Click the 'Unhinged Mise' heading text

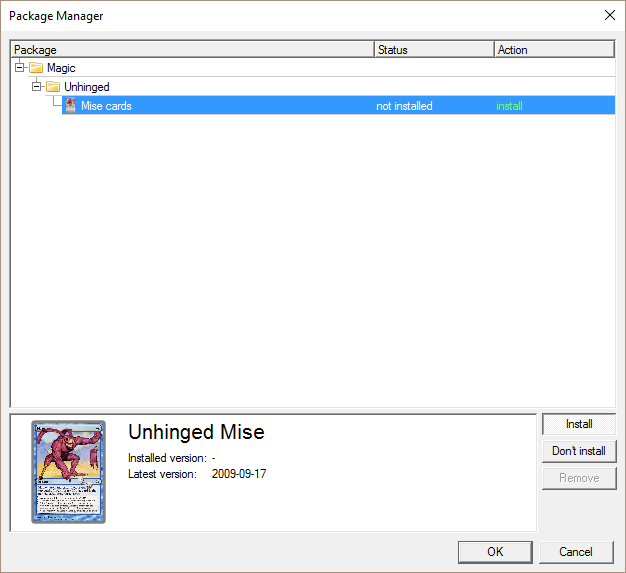pyautogui.click(x=196, y=432)
